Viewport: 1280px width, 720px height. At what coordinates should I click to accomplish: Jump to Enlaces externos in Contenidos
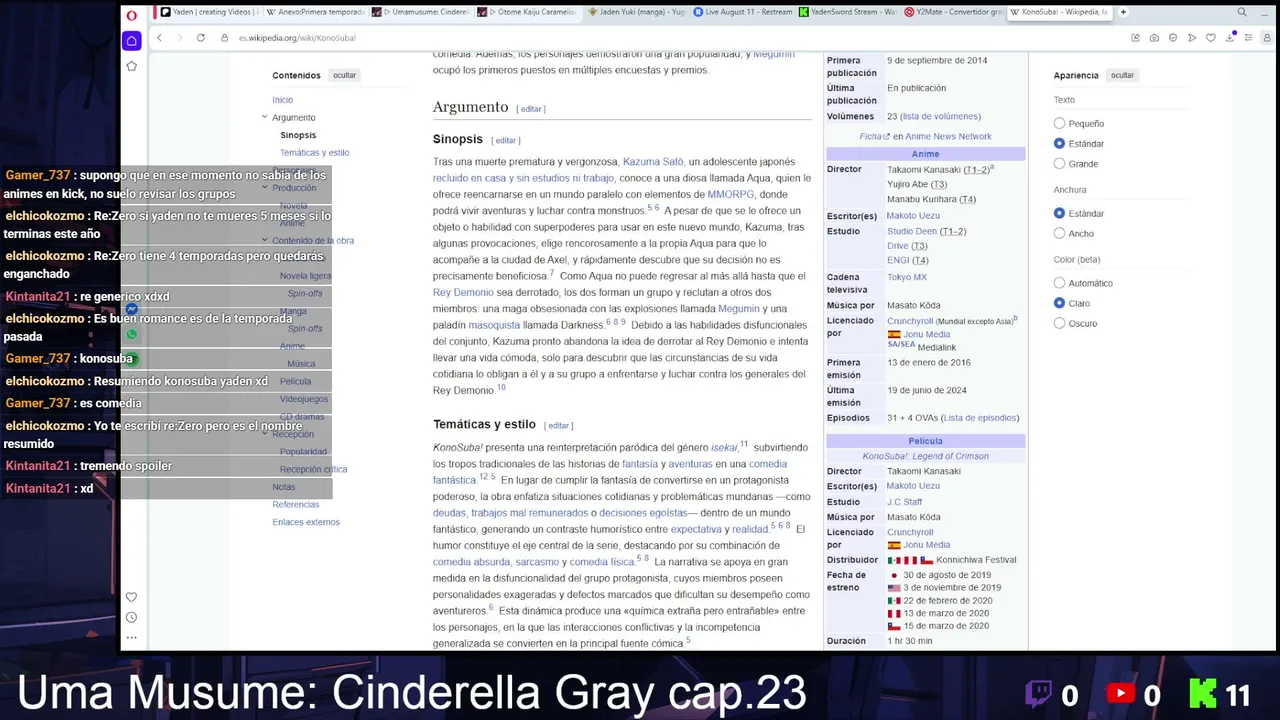click(306, 522)
